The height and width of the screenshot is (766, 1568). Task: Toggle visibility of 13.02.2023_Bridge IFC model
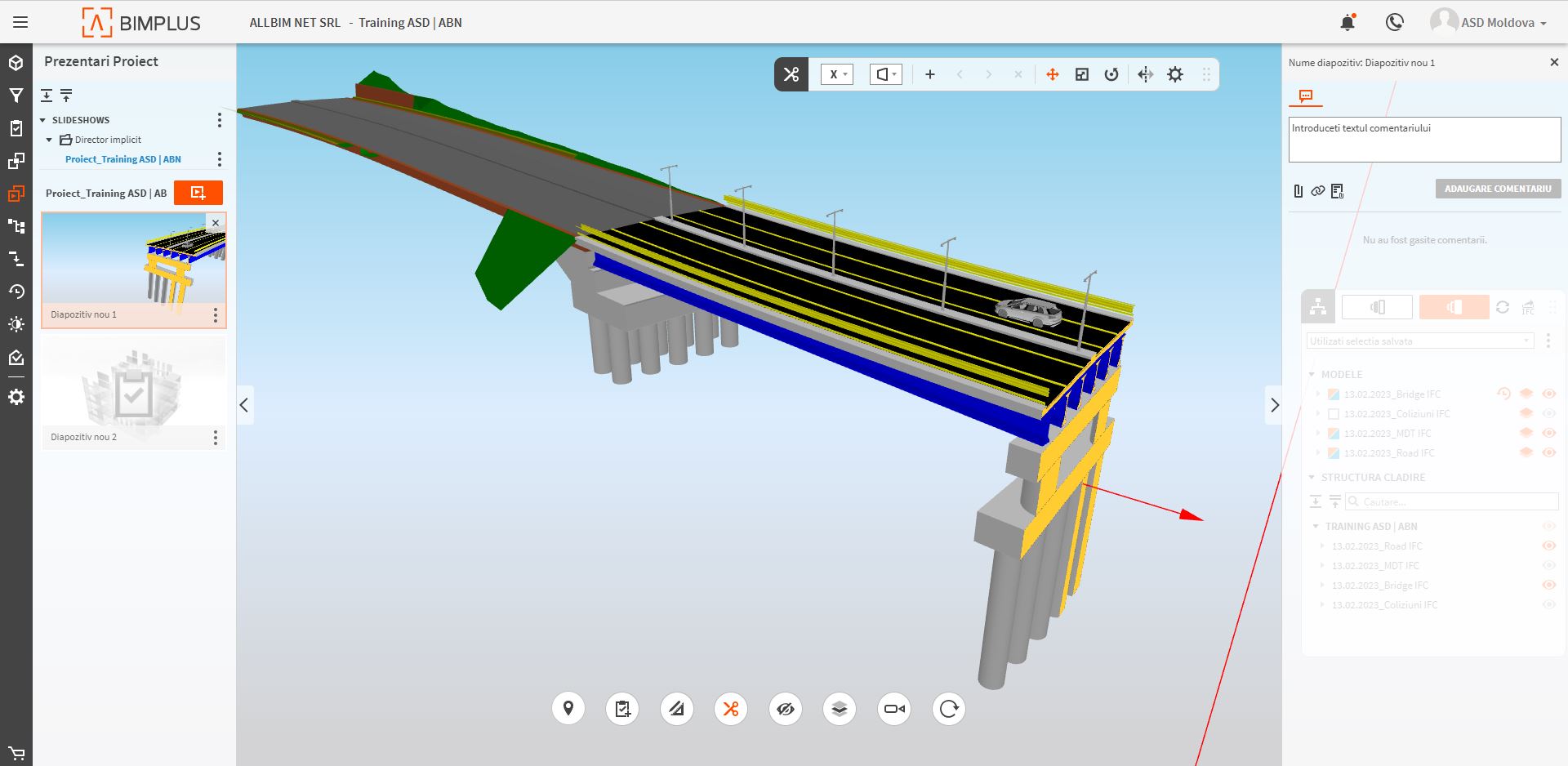(1548, 394)
